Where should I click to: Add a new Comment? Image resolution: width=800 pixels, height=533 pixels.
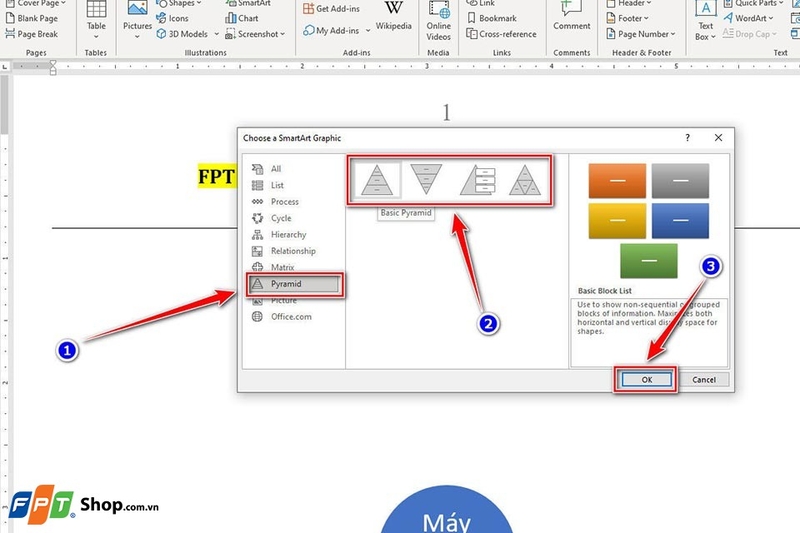[571, 16]
